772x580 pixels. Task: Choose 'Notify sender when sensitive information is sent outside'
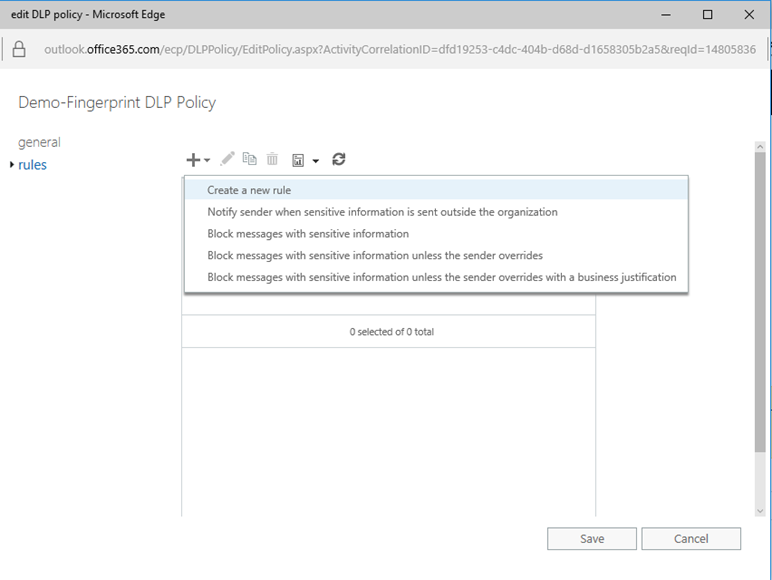(x=436, y=212)
